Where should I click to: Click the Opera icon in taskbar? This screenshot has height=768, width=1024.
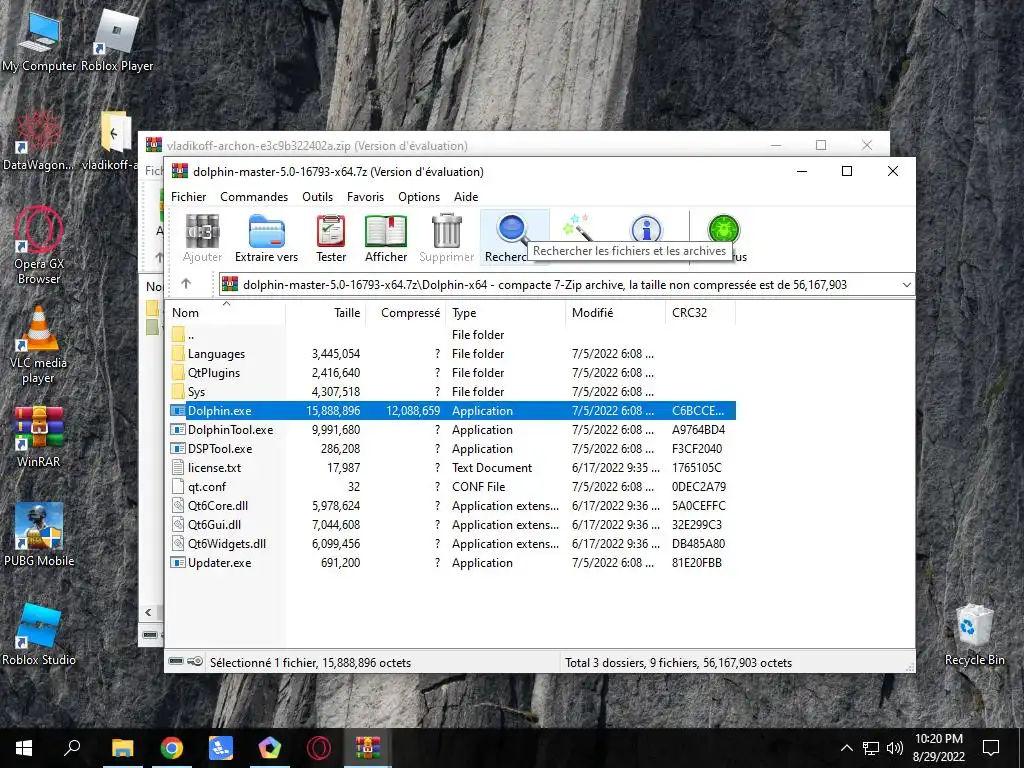pos(319,748)
